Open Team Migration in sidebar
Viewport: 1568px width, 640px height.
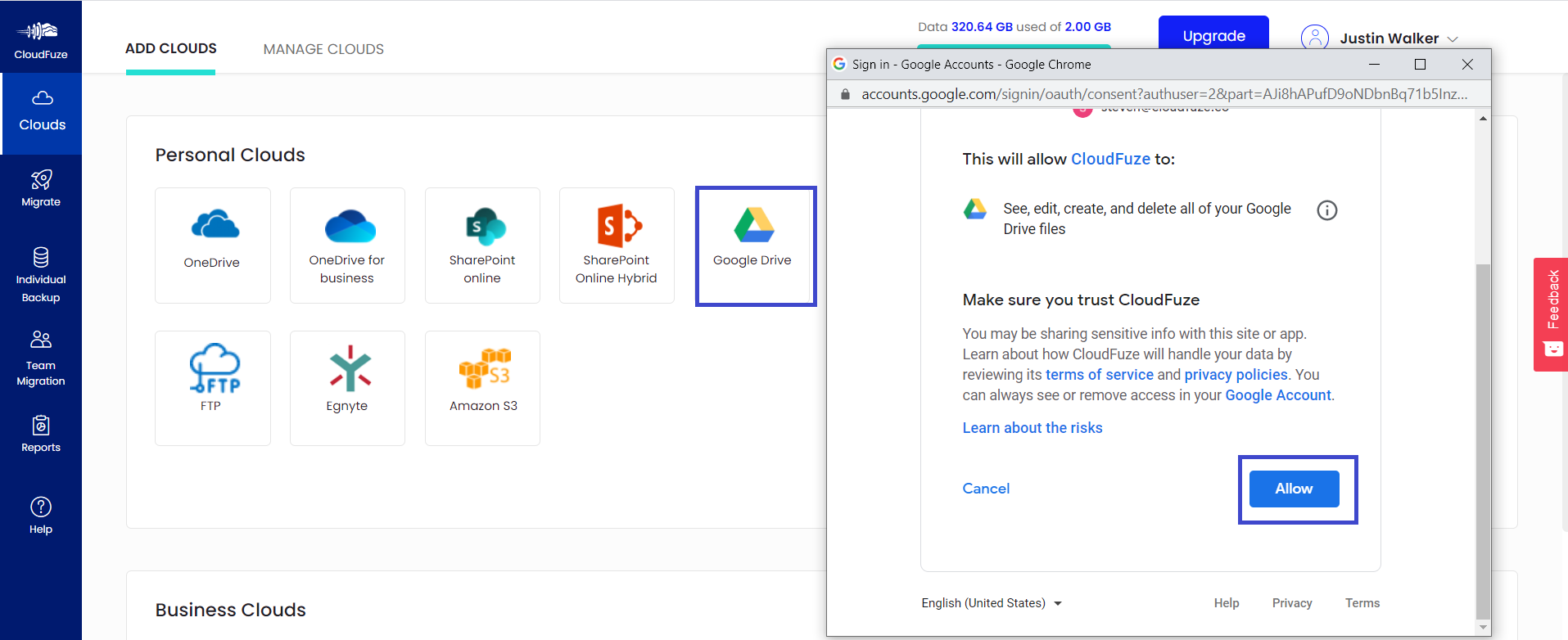coord(41,358)
